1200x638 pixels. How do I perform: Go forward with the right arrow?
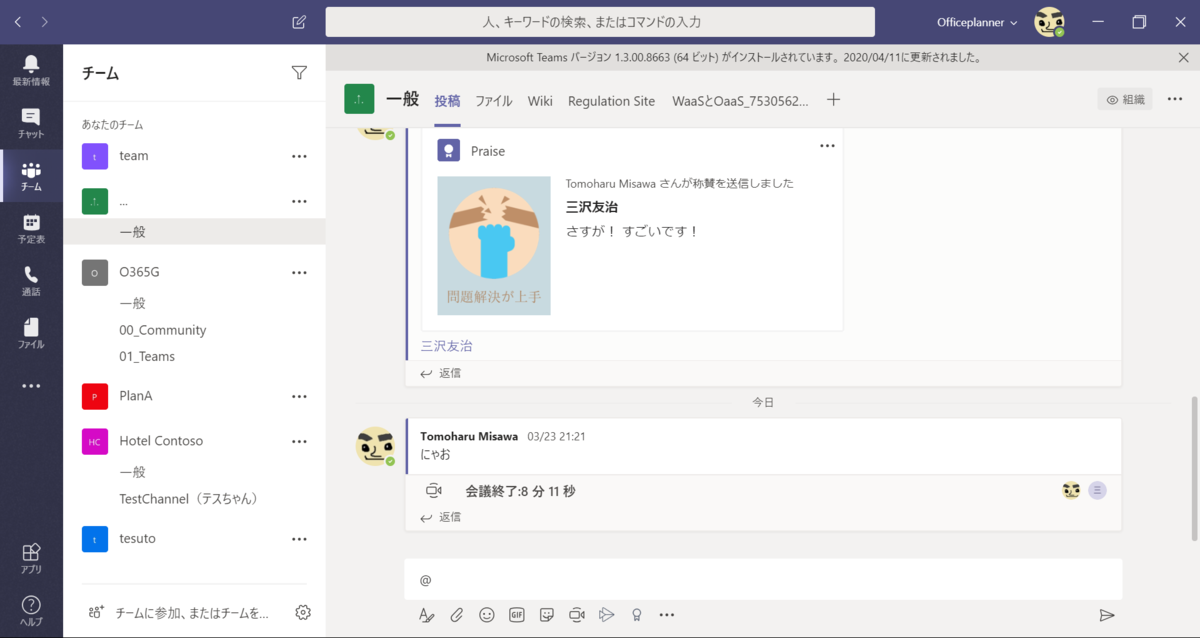(x=45, y=22)
